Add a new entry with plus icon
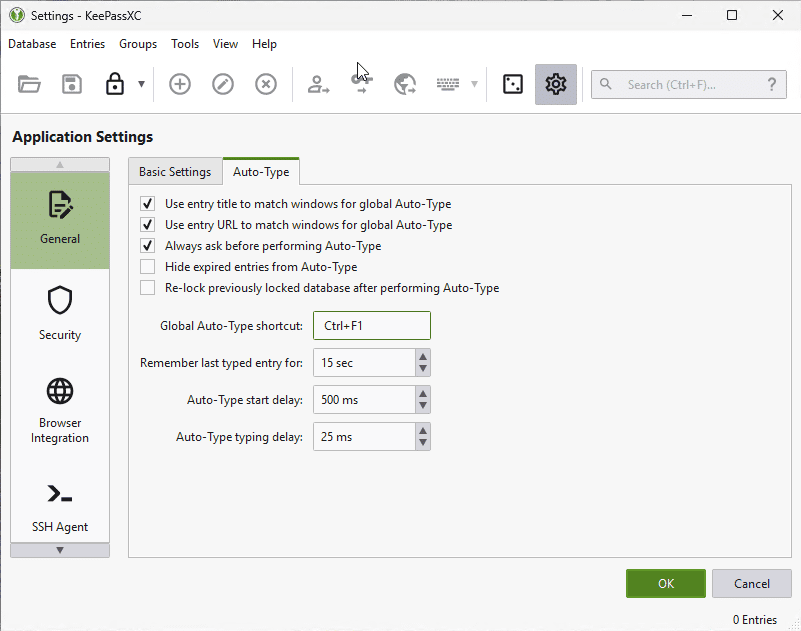The height and width of the screenshot is (631, 801). point(180,84)
